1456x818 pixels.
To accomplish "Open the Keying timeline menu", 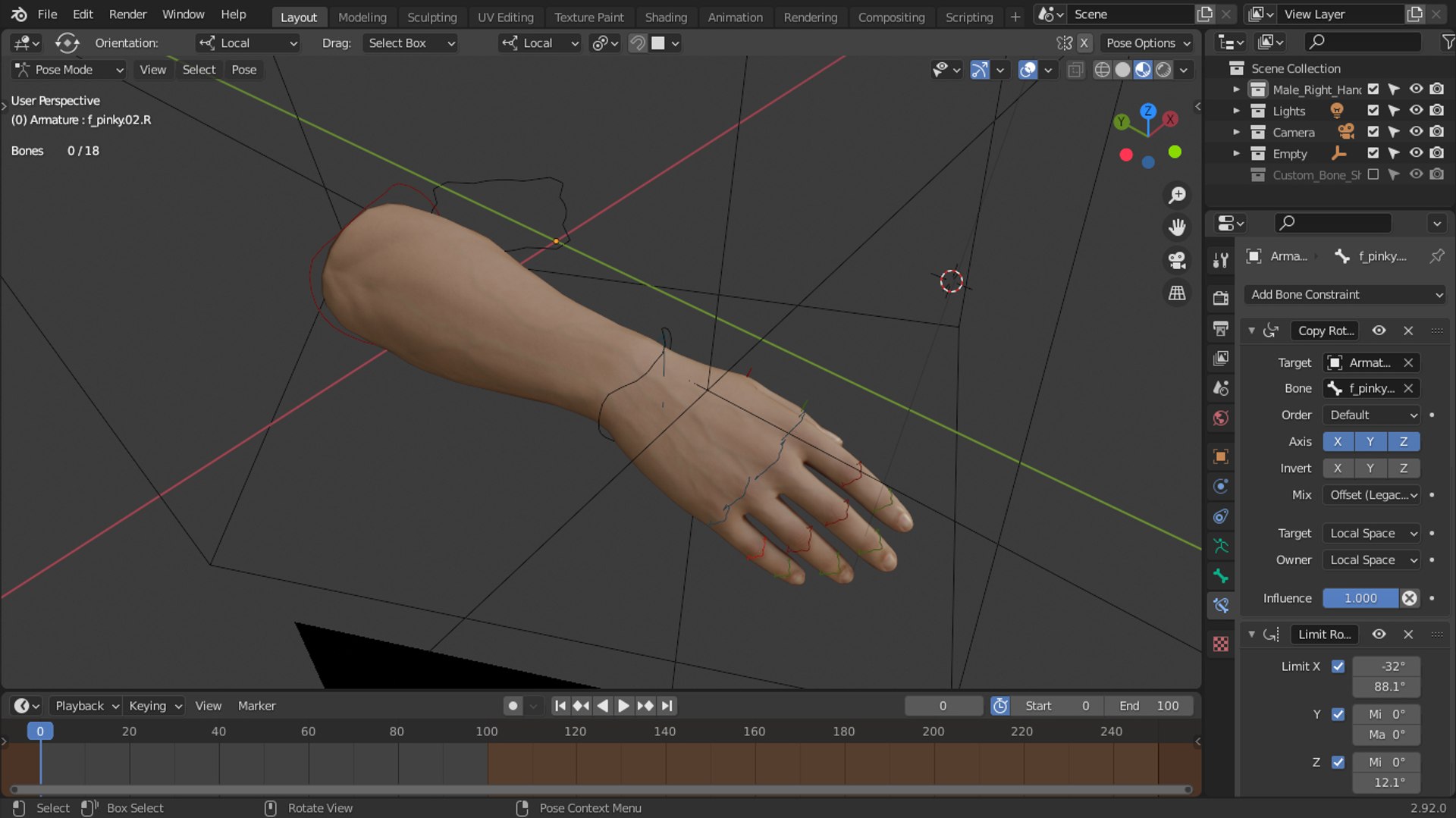I will [154, 706].
